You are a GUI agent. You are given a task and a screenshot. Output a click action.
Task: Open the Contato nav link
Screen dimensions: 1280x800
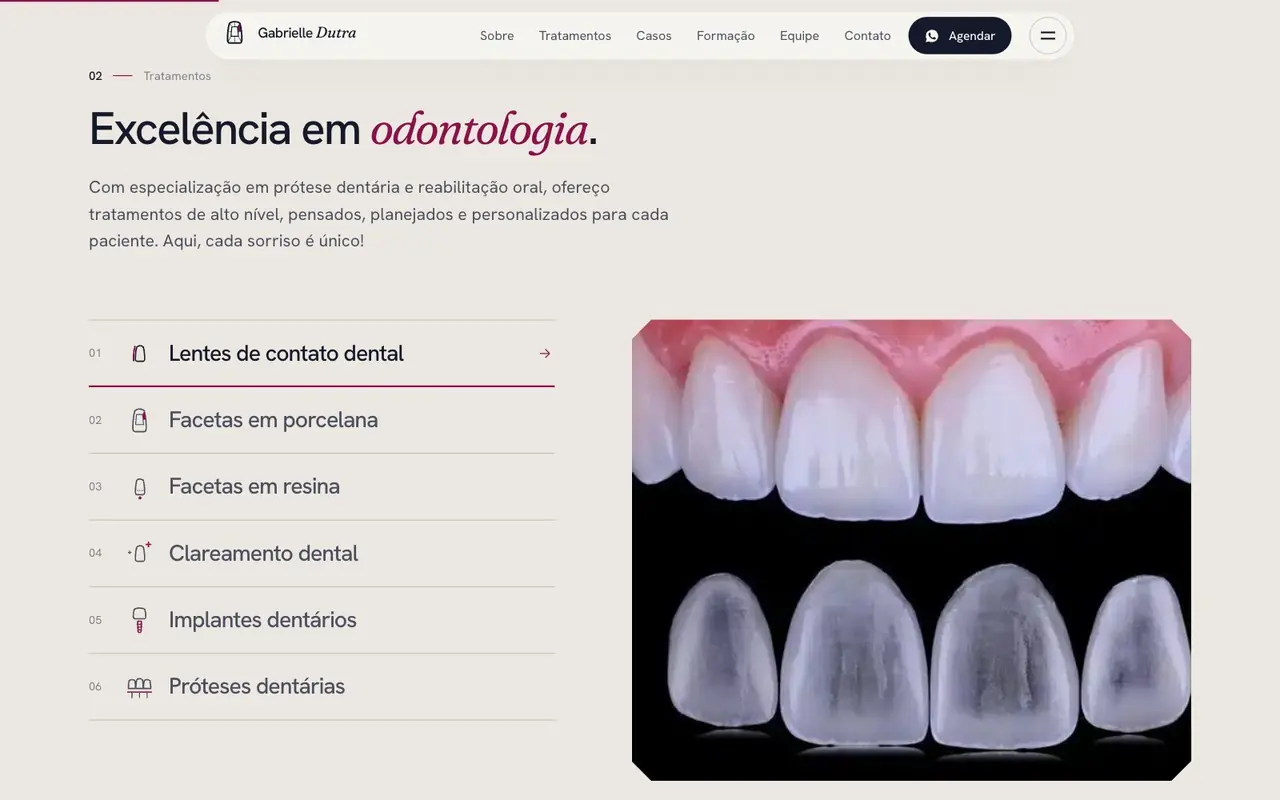coord(867,36)
